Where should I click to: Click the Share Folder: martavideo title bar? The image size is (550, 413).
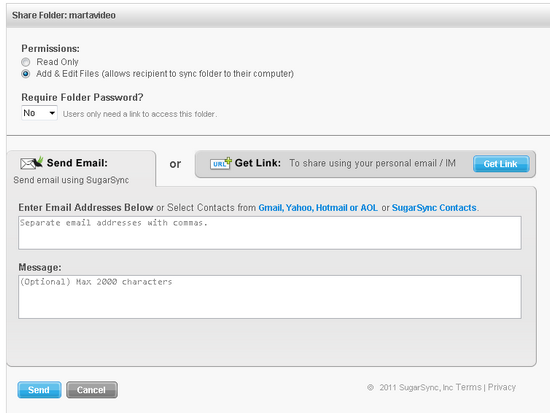click(278, 15)
